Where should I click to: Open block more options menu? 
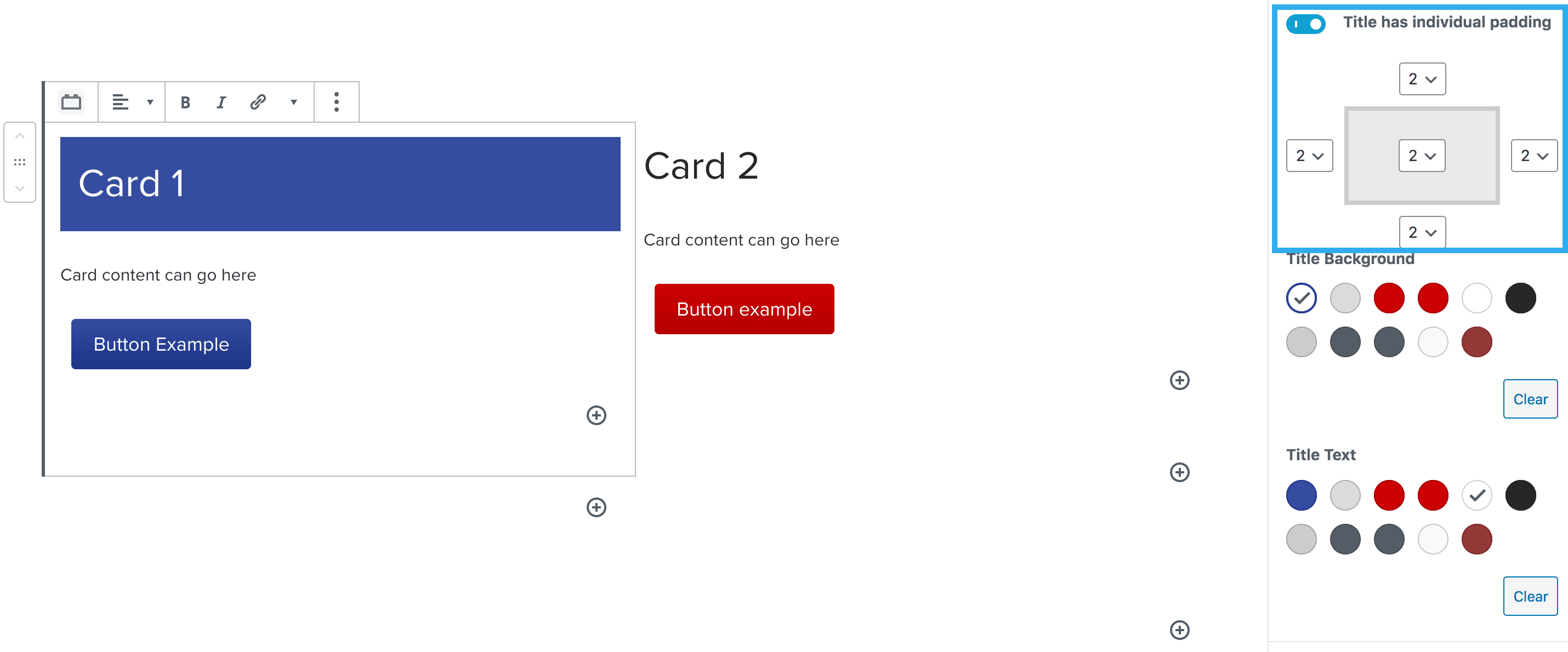click(336, 101)
